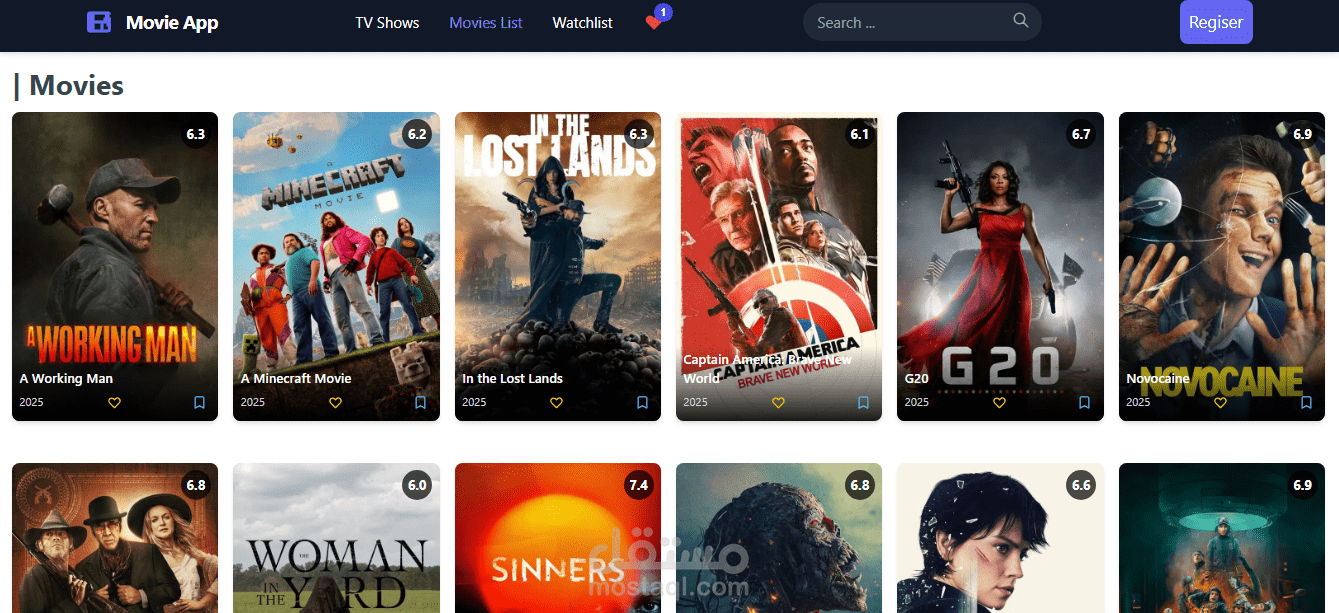Click the A Minecraft Movie title text
The width and height of the screenshot is (1339, 613).
tap(296, 379)
